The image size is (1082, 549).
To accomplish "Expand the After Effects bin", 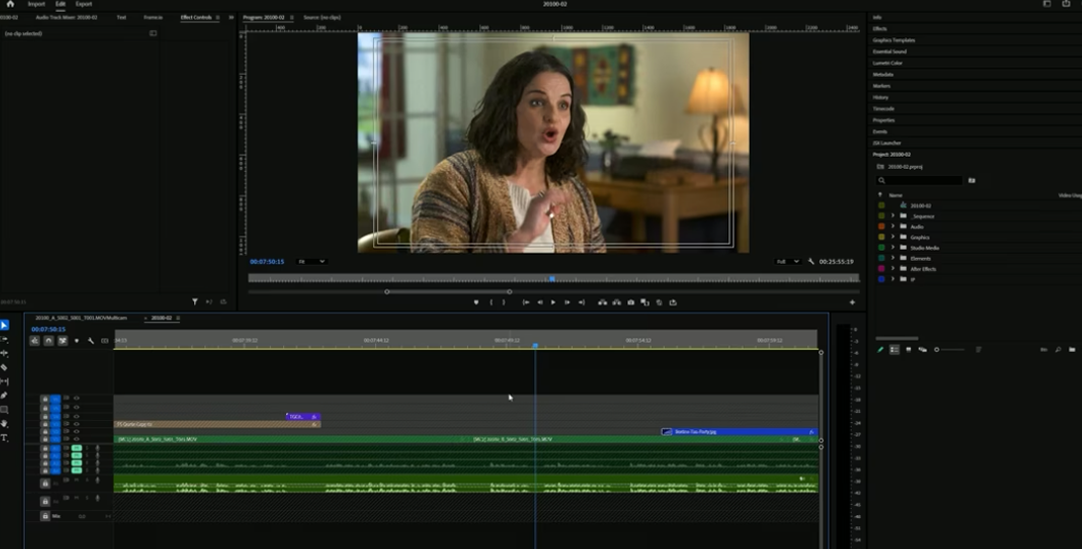I will click(892, 268).
